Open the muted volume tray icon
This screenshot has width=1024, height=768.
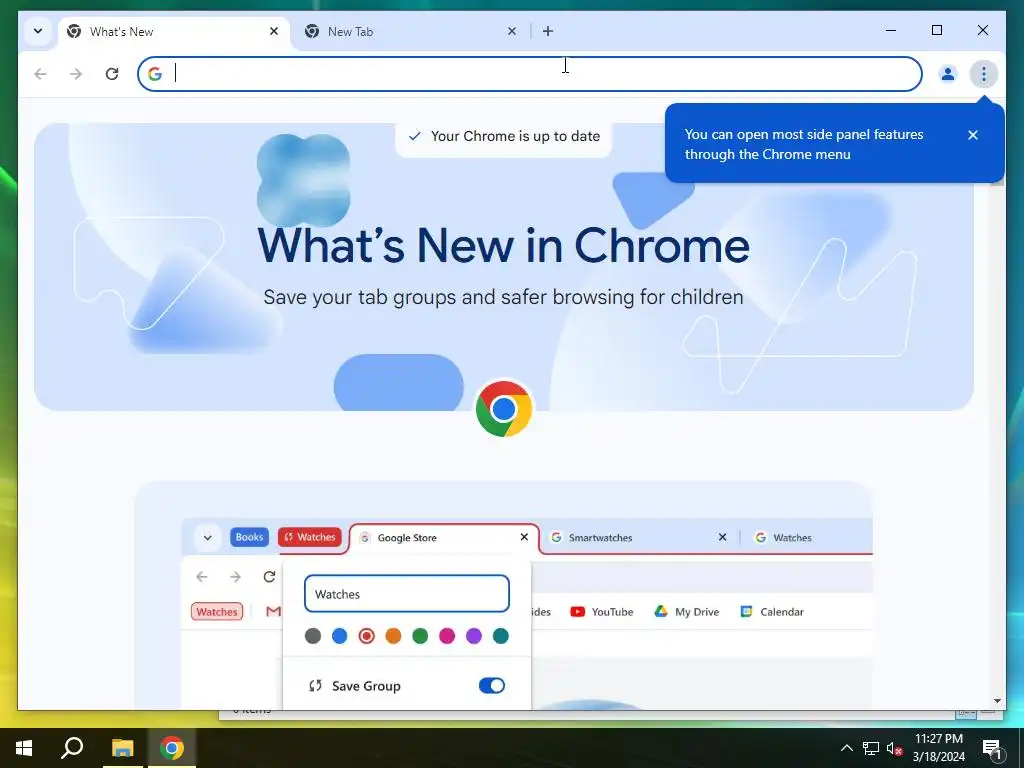click(x=895, y=748)
